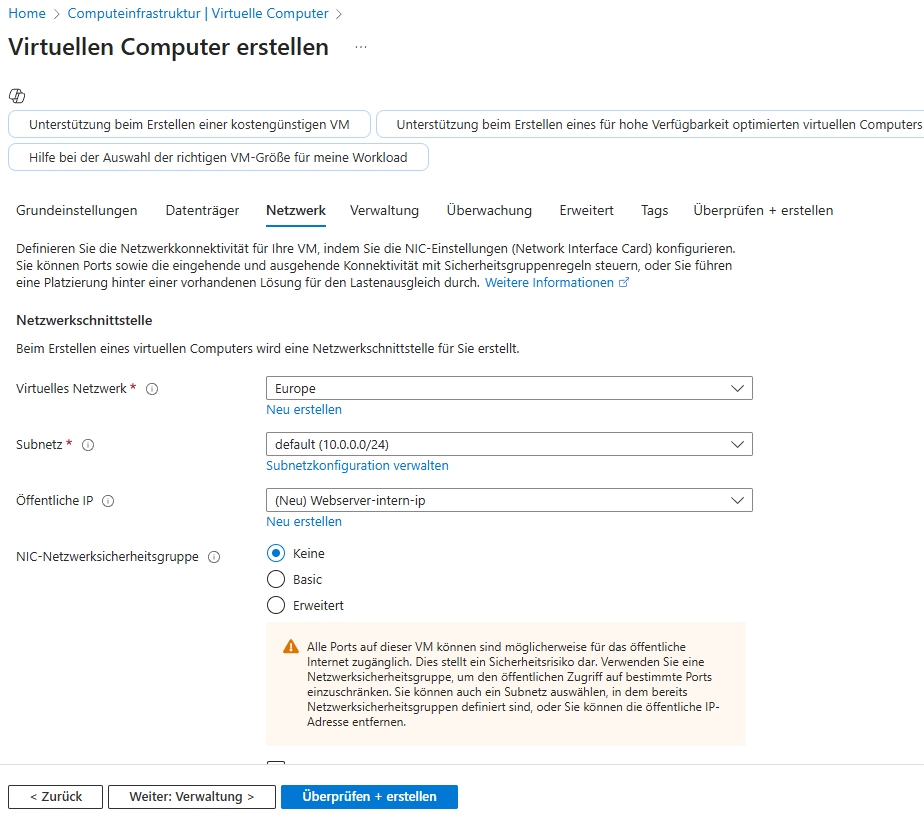Click the Home breadcrumb link

tap(27, 13)
